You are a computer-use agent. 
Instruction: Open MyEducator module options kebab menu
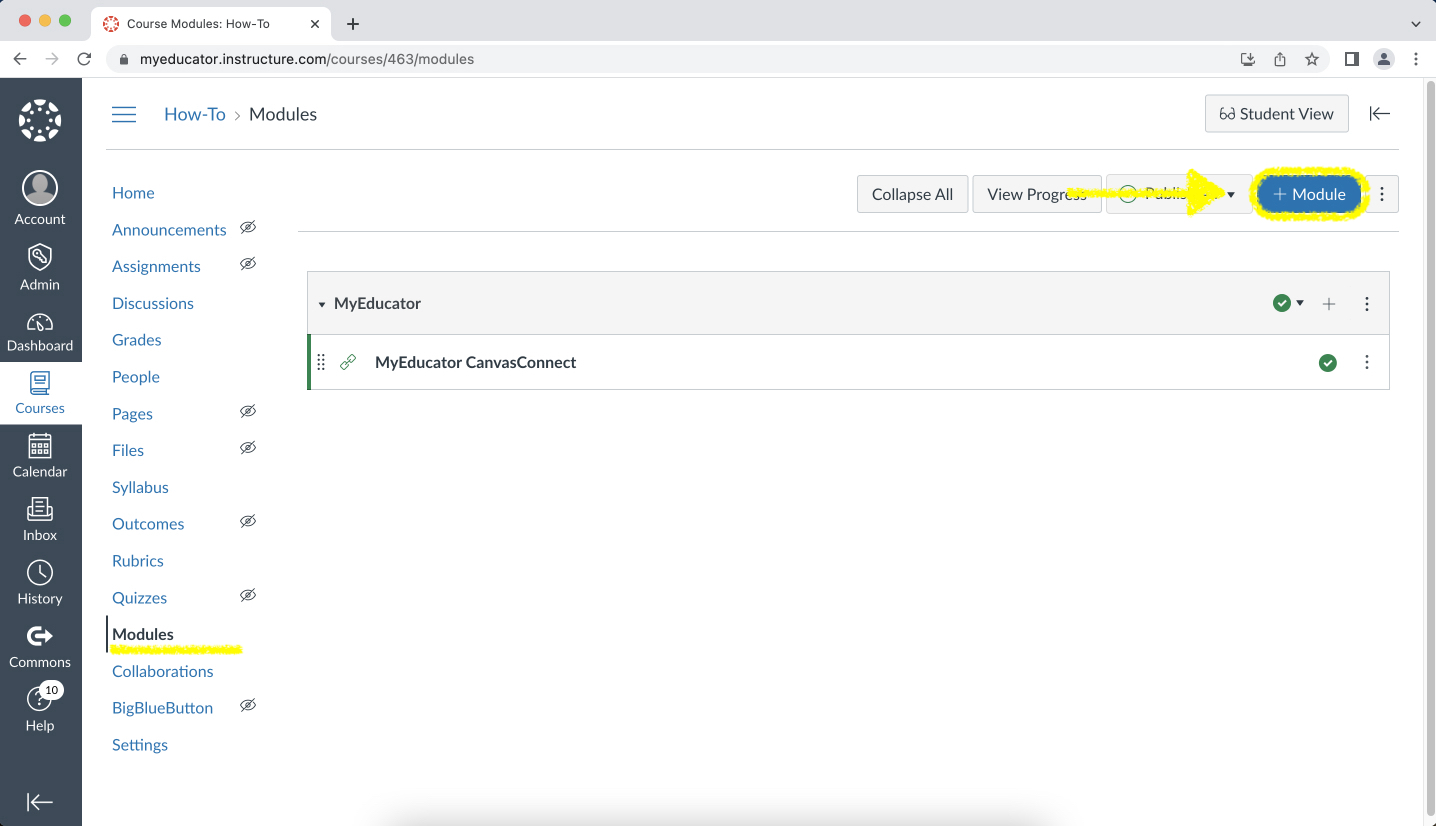coord(1367,304)
